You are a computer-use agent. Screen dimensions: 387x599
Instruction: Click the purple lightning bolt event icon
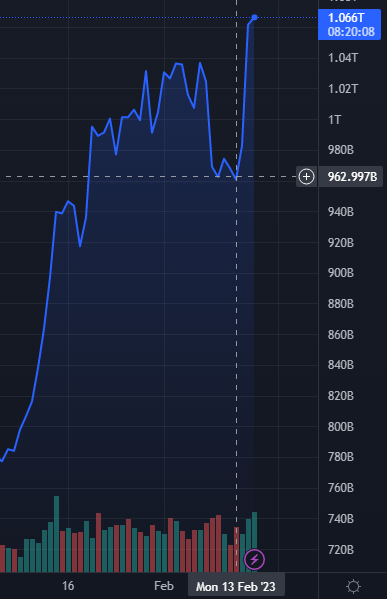[254, 560]
